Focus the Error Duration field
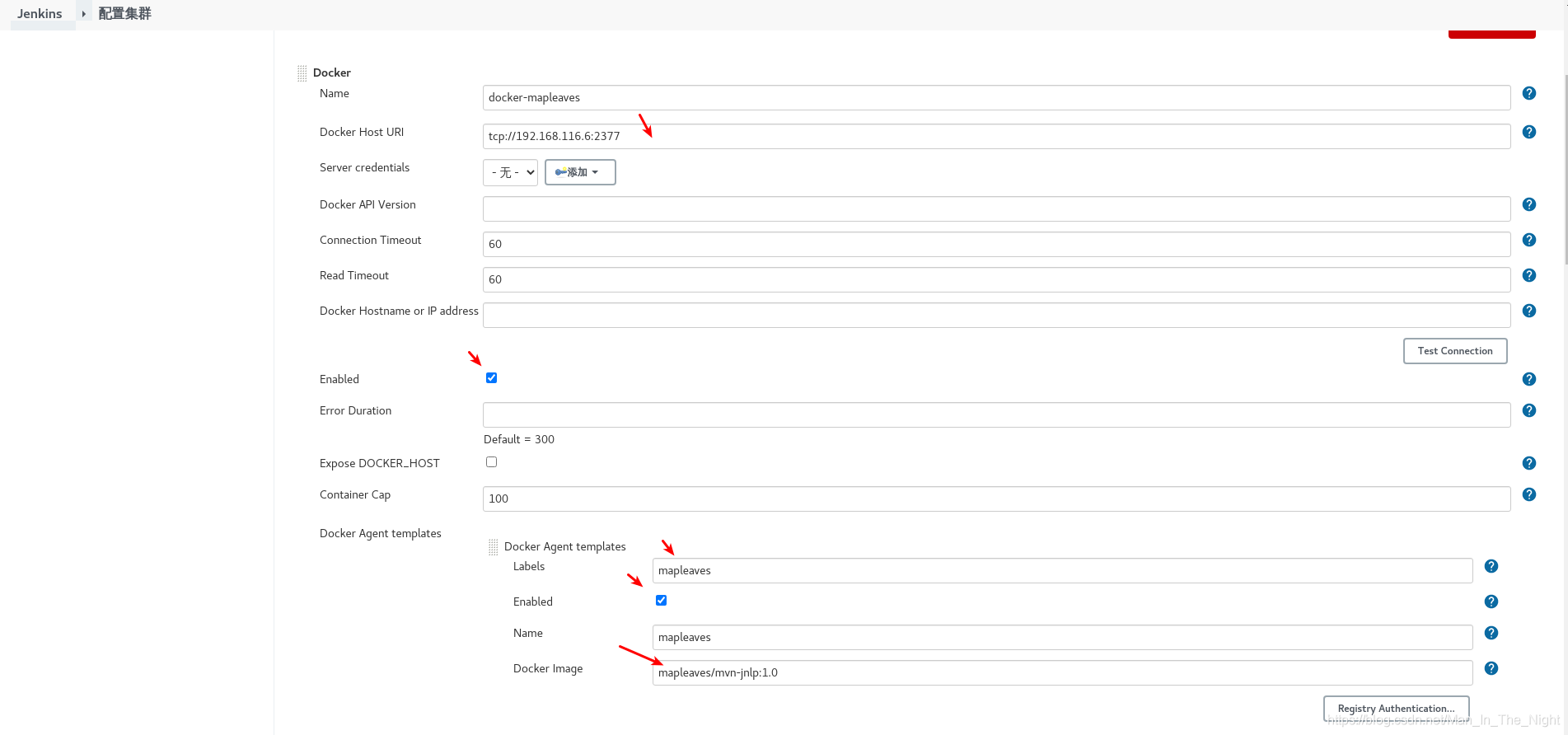 coord(996,414)
